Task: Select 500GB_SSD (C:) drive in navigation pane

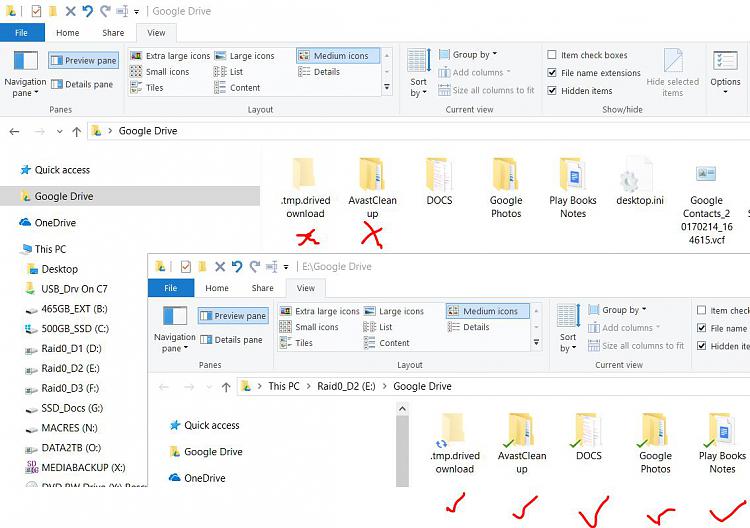Action: 67,329
